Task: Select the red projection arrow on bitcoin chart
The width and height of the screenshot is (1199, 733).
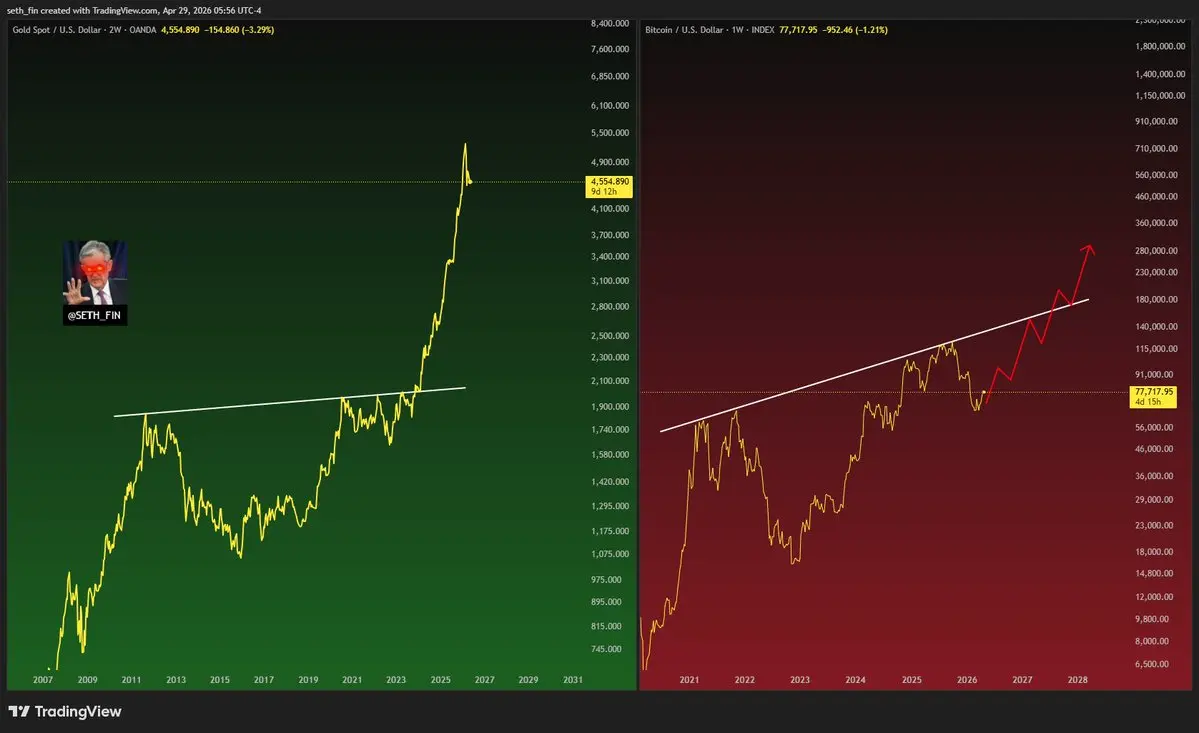Action: (x=1041, y=324)
